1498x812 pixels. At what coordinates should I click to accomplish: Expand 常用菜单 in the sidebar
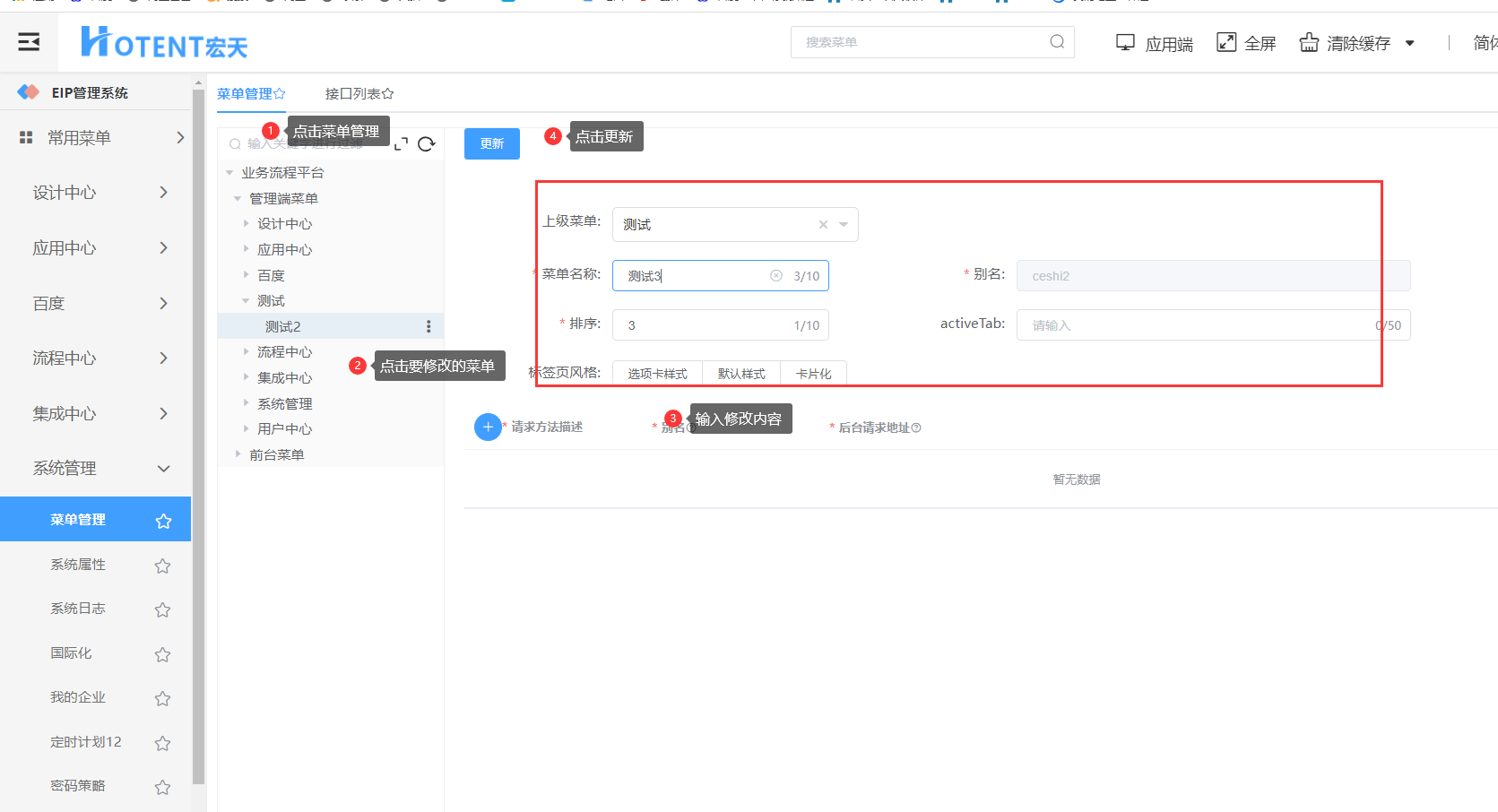pyautogui.click(x=180, y=137)
